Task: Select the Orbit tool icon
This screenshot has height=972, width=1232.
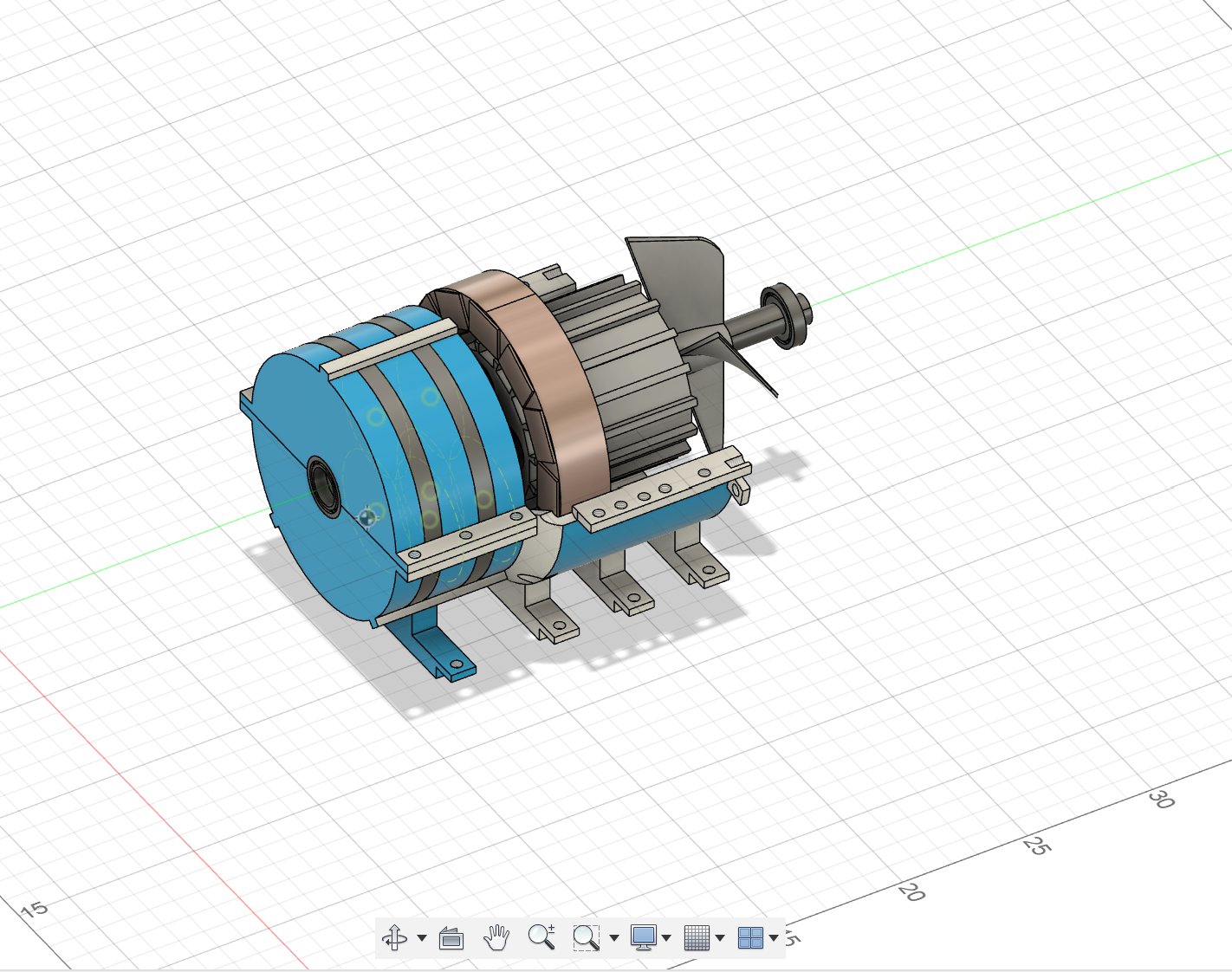Action: click(394, 937)
